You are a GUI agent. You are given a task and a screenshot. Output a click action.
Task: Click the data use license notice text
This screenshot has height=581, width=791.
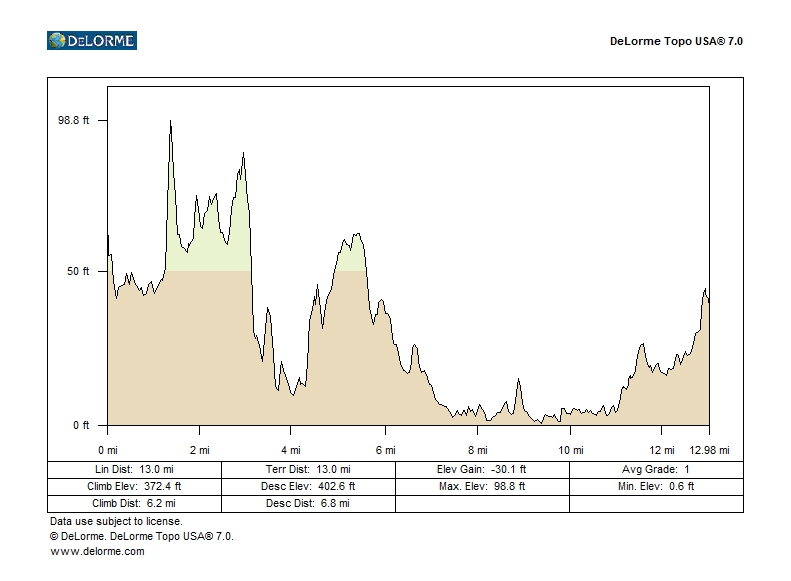click(116, 521)
